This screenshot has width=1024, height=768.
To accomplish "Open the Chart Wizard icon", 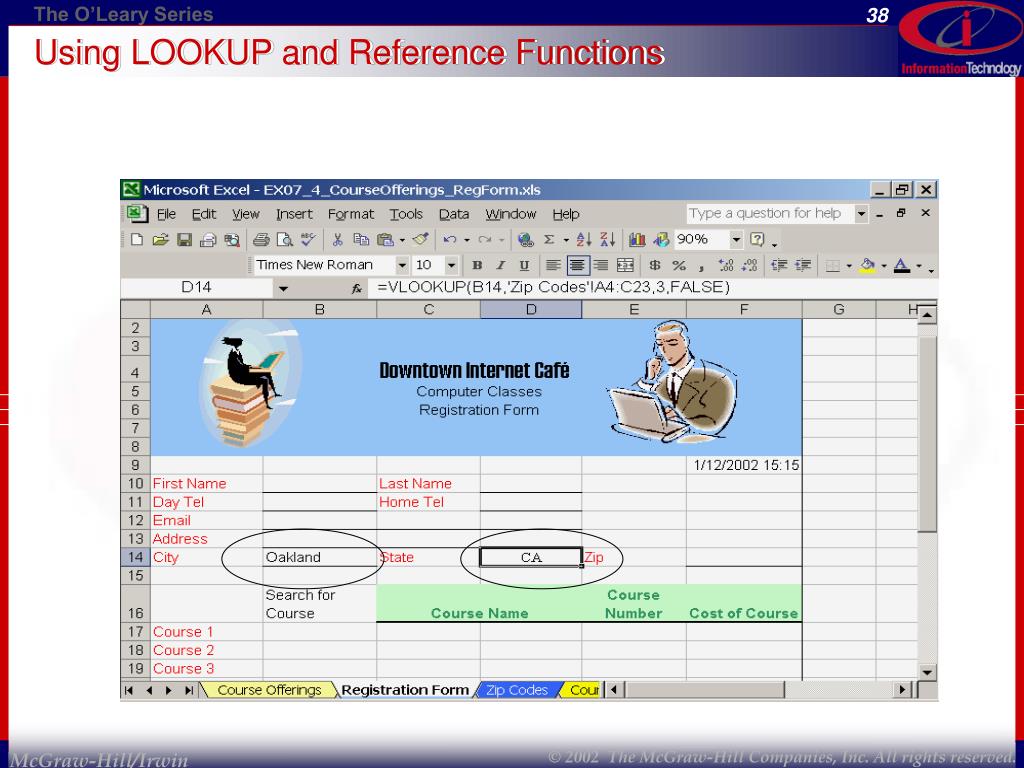I will [x=637, y=240].
